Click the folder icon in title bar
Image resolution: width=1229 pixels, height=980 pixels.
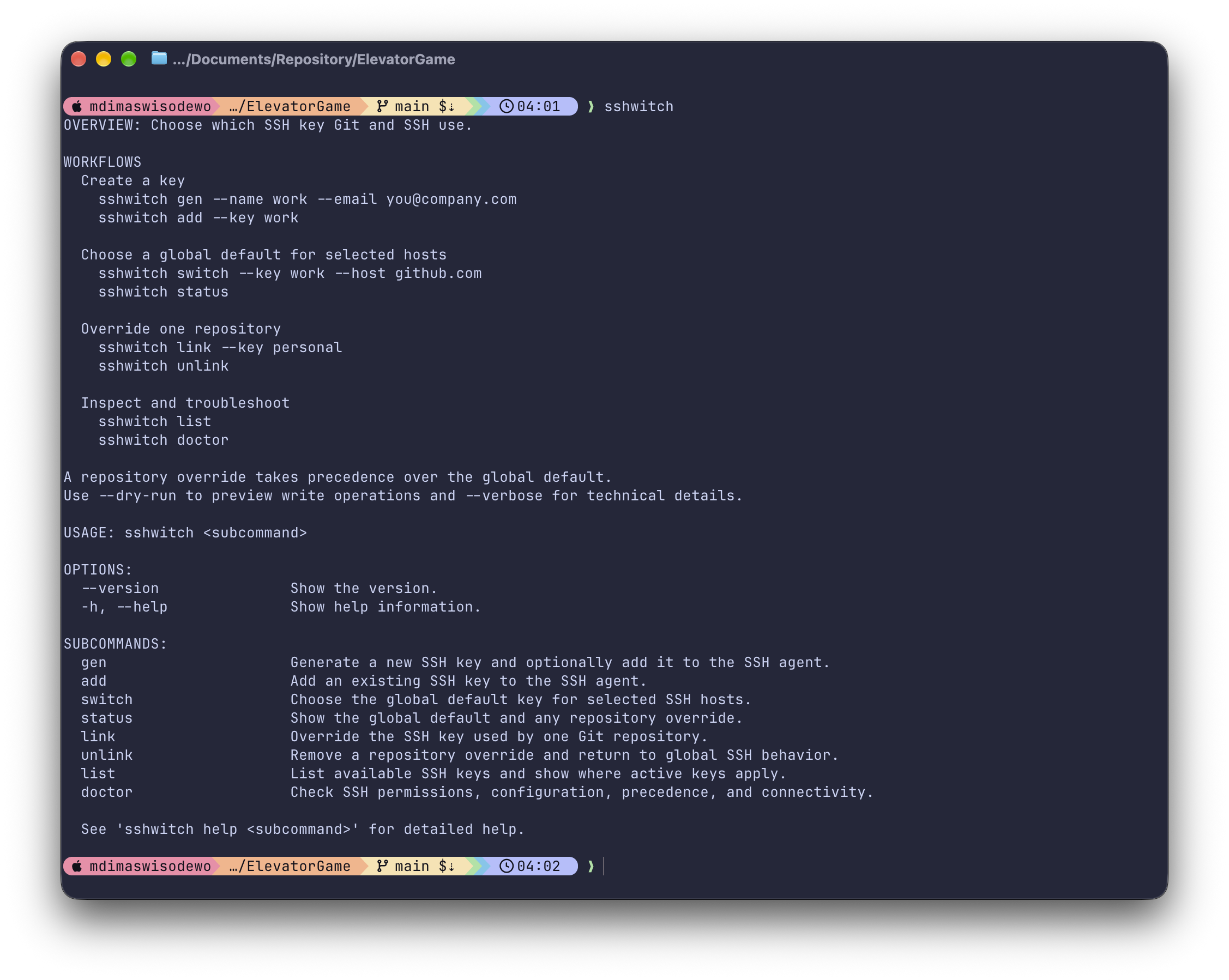tap(159, 59)
